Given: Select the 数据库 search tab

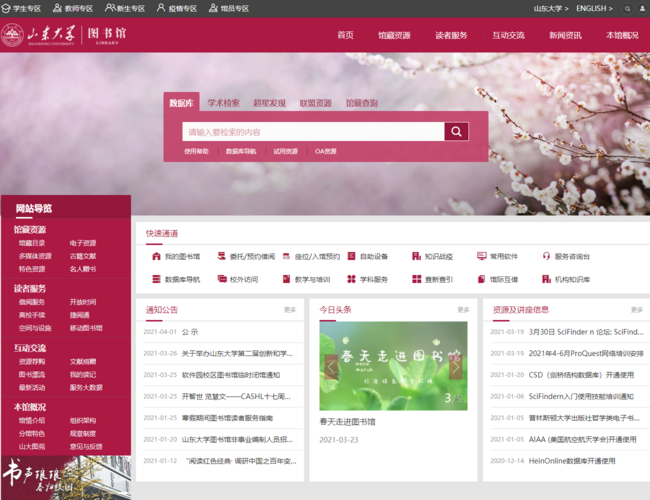Looking at the screenshot, I should 182,102.
